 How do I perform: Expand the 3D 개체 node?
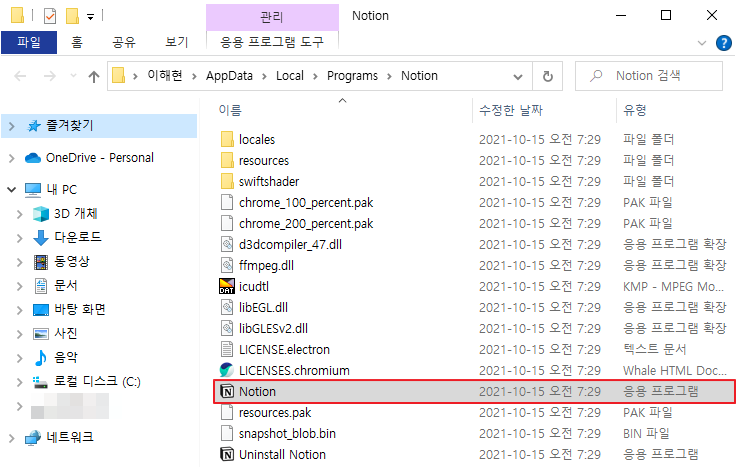[x=20, y=214]
